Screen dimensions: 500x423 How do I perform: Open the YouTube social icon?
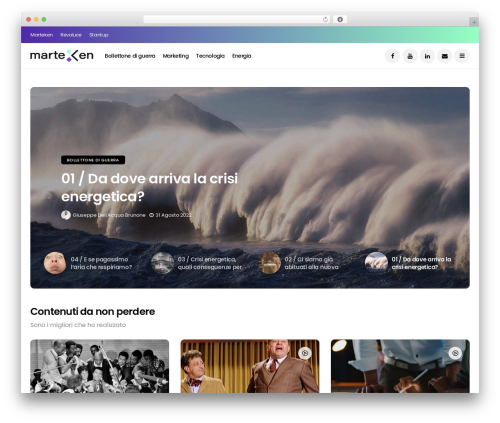(x=410, y=56)
